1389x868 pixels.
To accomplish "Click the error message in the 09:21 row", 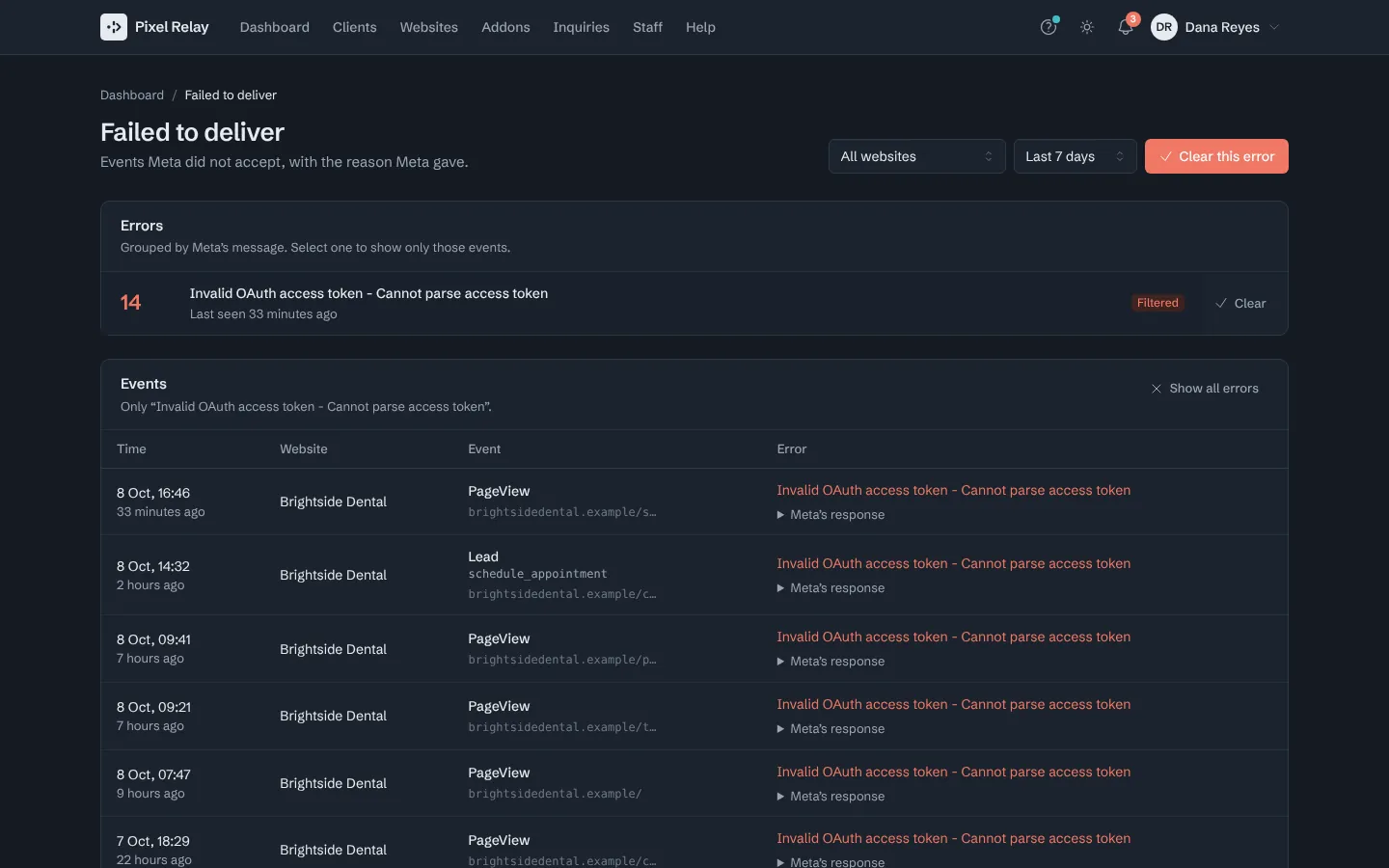I will 954,704.
